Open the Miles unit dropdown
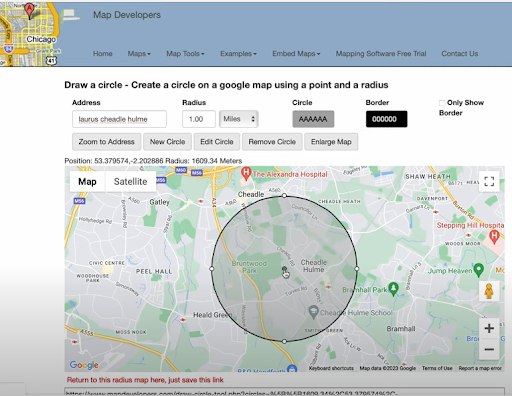 coord(239,119)
